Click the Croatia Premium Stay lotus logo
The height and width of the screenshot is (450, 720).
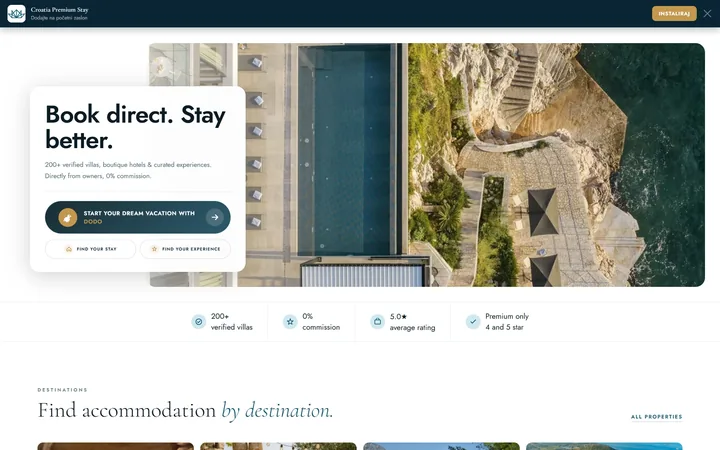pos(16,13)
